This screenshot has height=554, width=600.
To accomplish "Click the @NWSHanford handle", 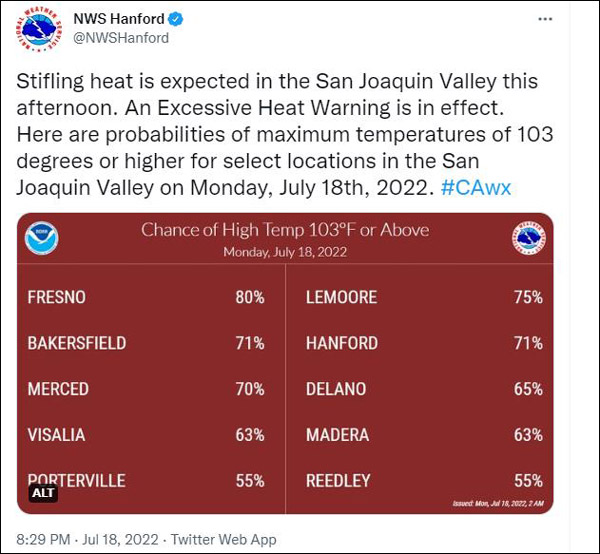I will (121, 38).
